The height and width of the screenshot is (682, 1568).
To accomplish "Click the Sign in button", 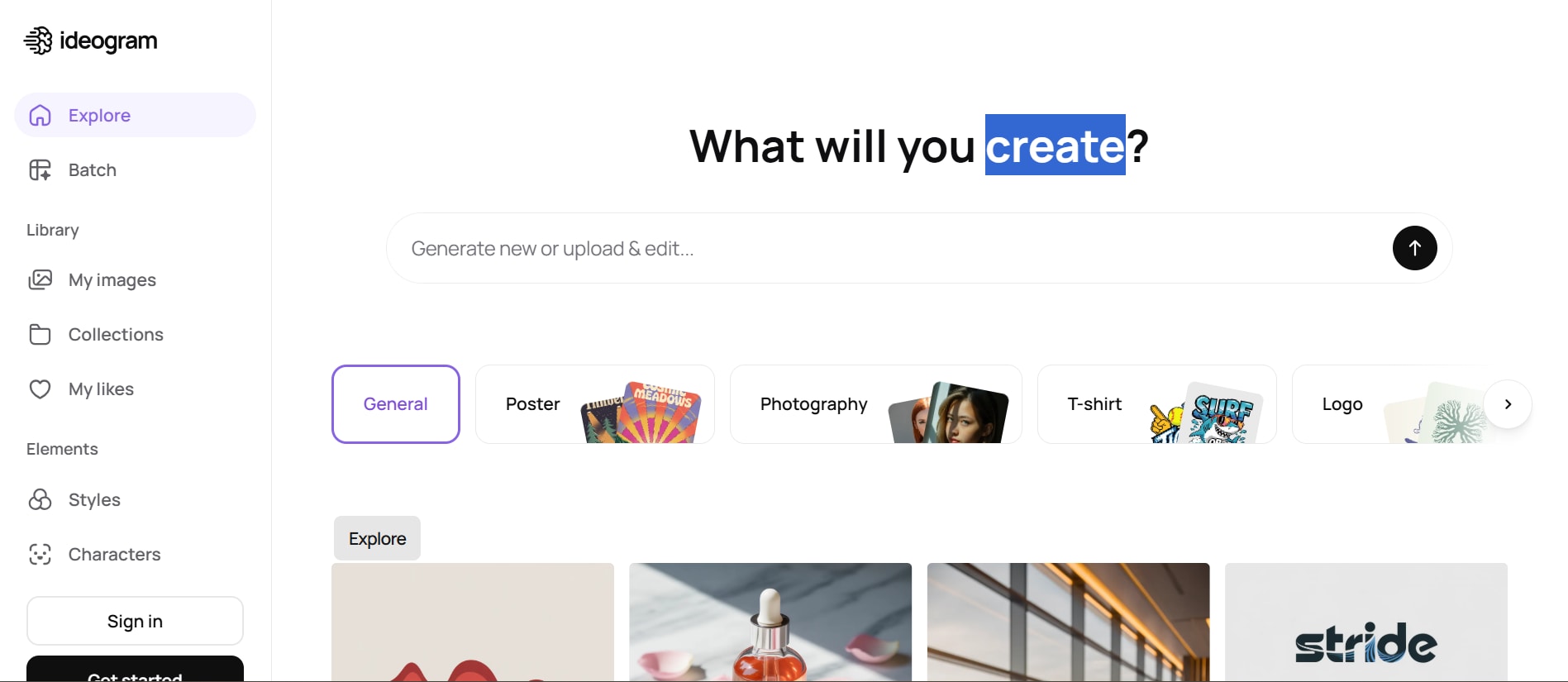I will [x=135, y=621].
